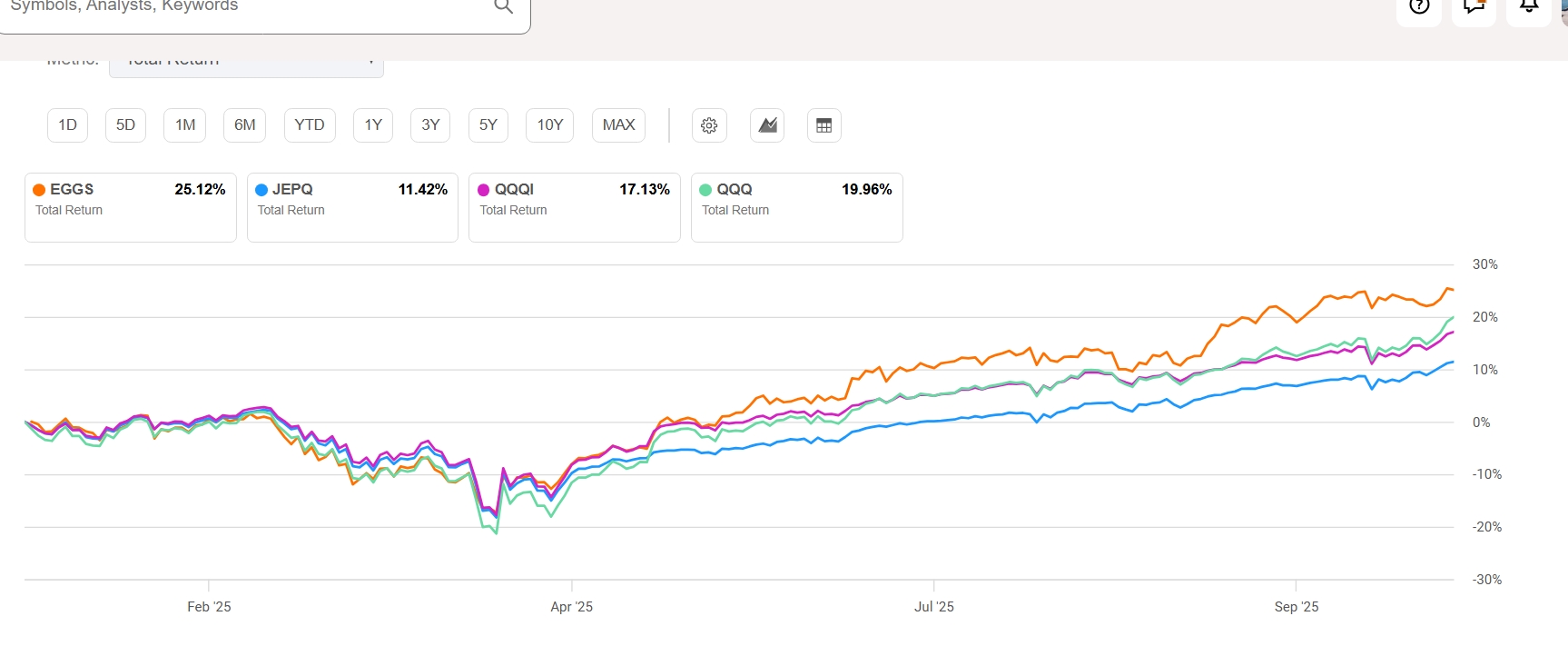The image size is (1568, 646).
Task: Expand the Metric Total Return dropdown
Action: coord(246,65)
